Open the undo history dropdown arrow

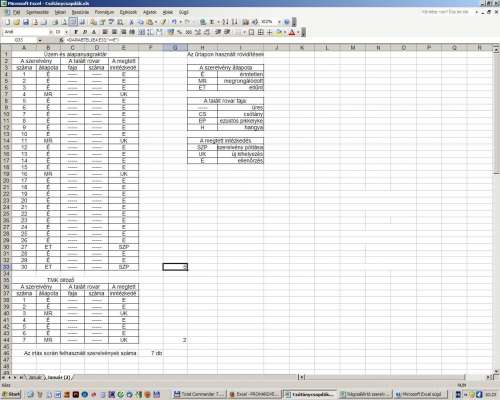(180, 22)
